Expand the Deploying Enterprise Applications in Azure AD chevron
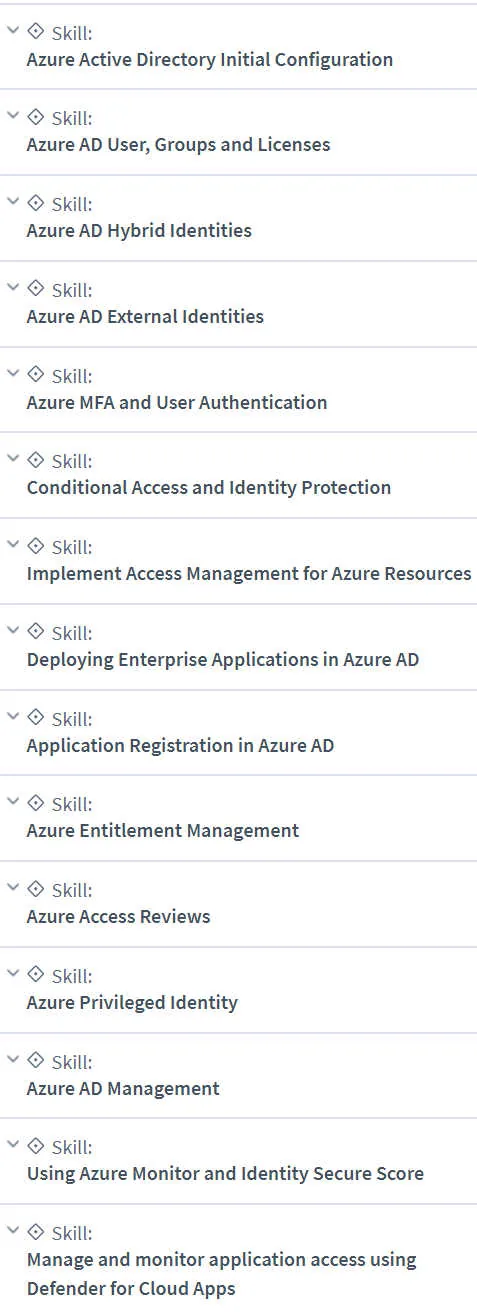 point(12,631)
